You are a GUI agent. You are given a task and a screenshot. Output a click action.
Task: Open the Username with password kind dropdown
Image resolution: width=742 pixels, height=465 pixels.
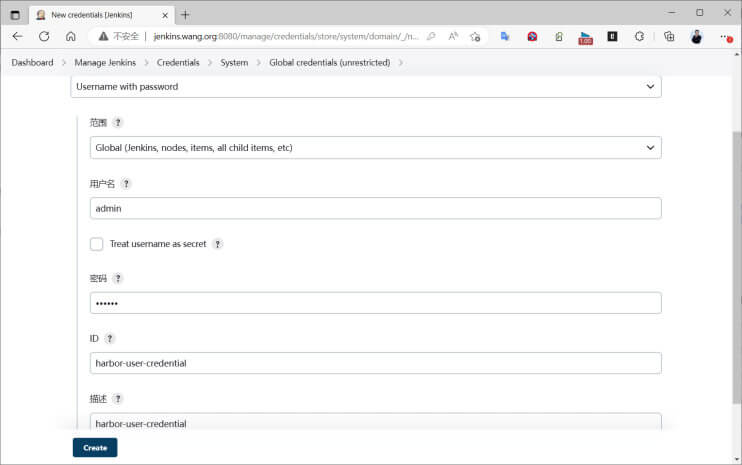[366, 87]
